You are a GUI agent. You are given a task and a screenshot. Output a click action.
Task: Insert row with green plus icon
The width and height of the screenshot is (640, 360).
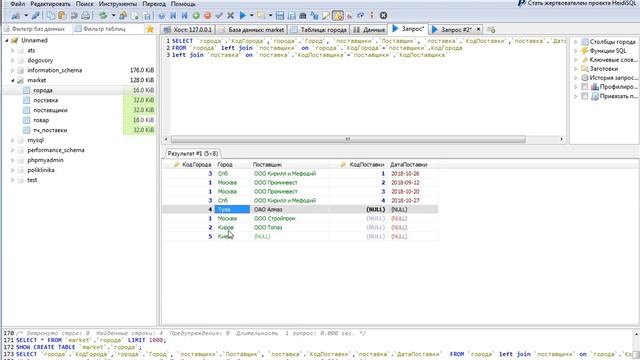tap(196, 16)
